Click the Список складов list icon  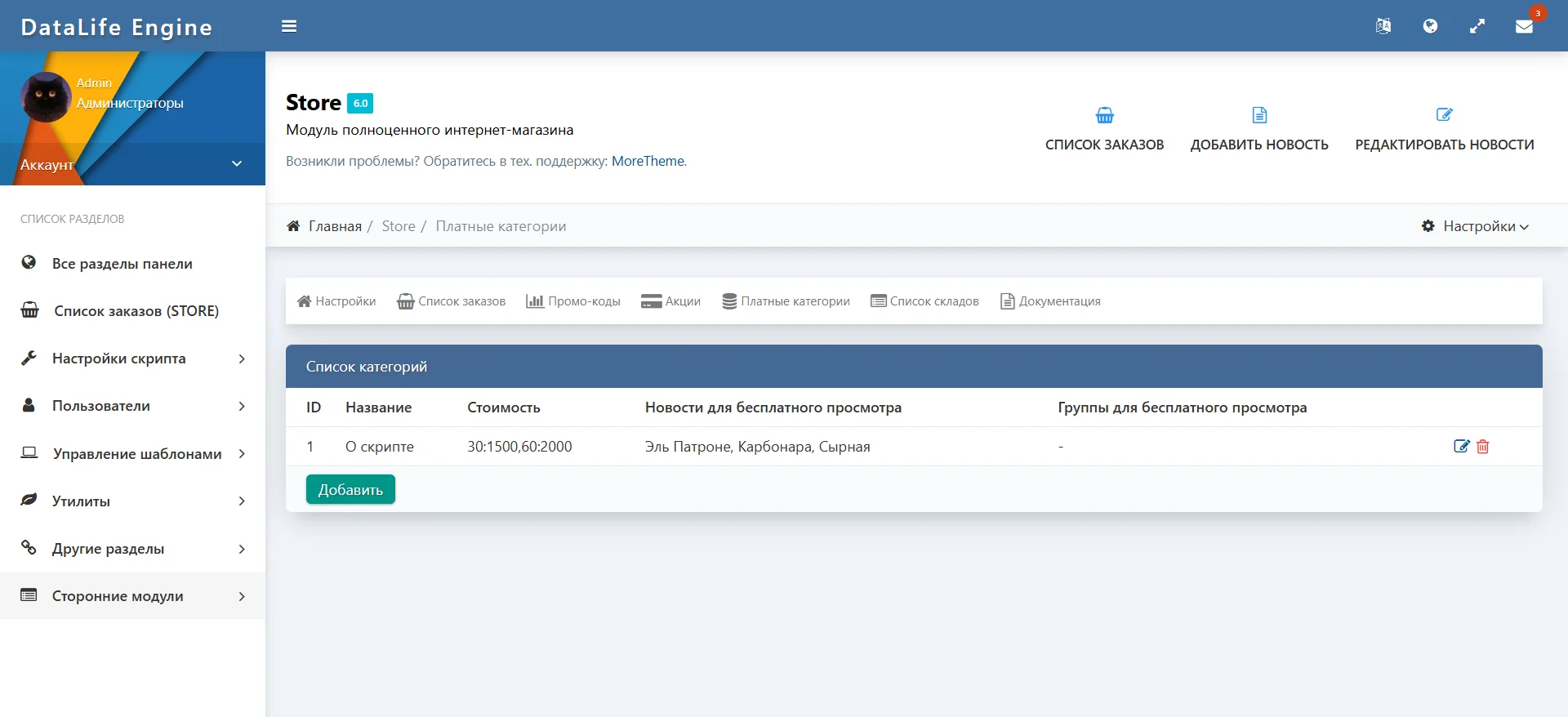(x=879, y=301)
